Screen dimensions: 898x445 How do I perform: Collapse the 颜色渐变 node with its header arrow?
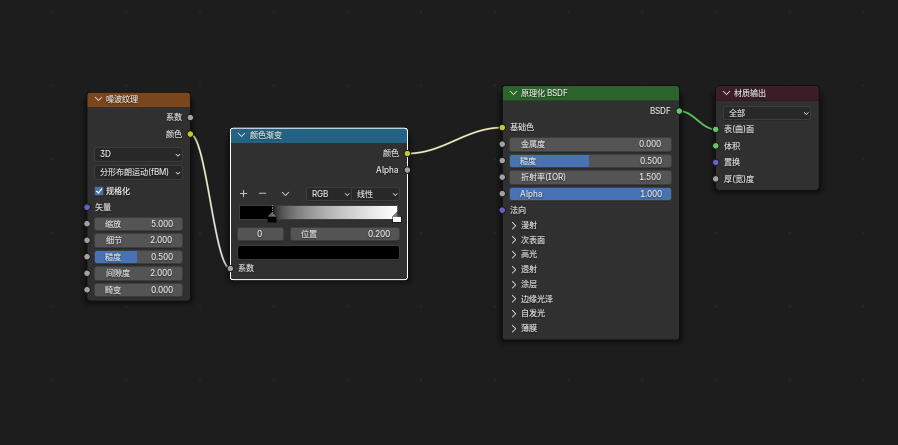(x=241, y=135)
